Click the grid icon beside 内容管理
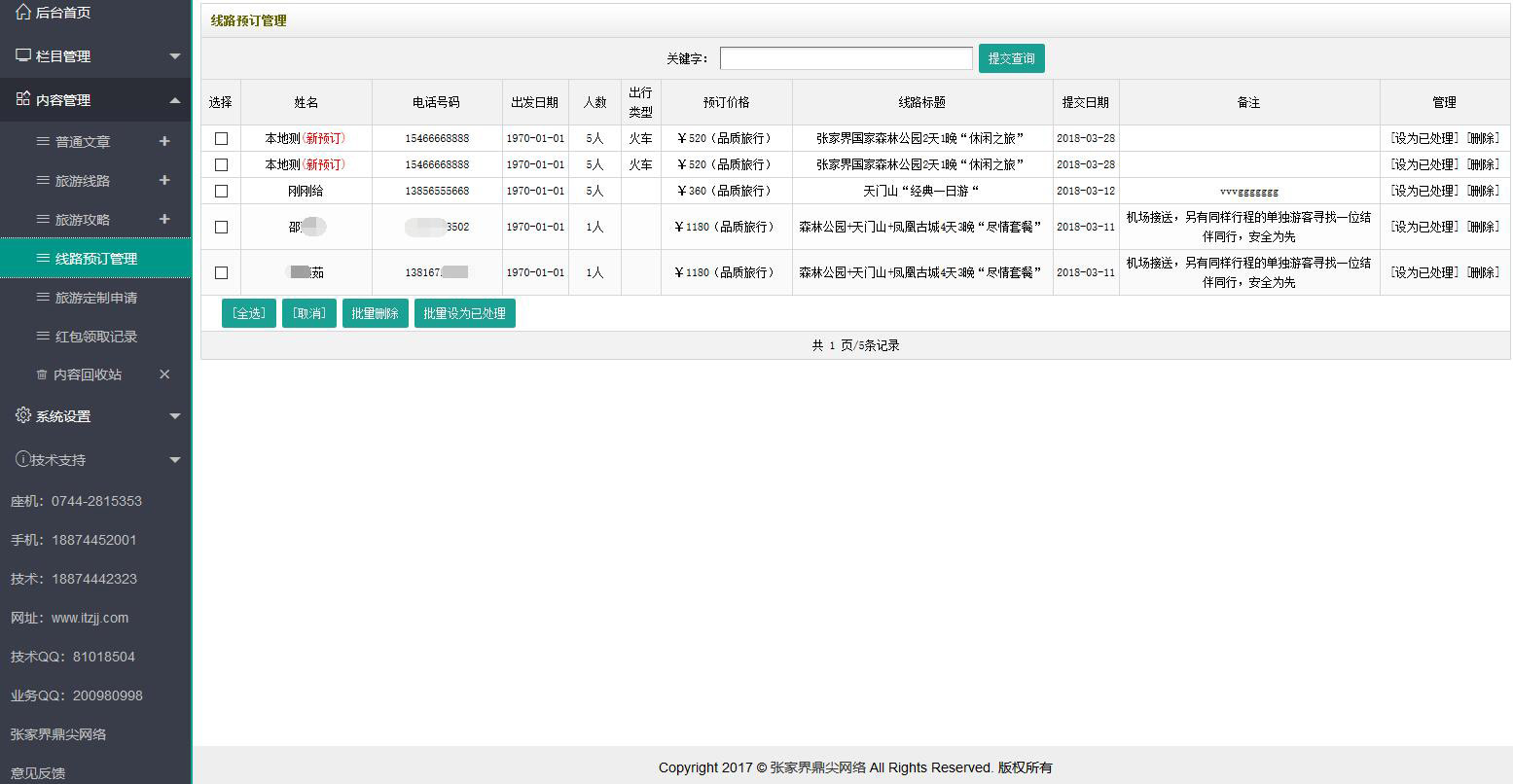The height and width of the screenshot is (784, 1513). (23, 99)
